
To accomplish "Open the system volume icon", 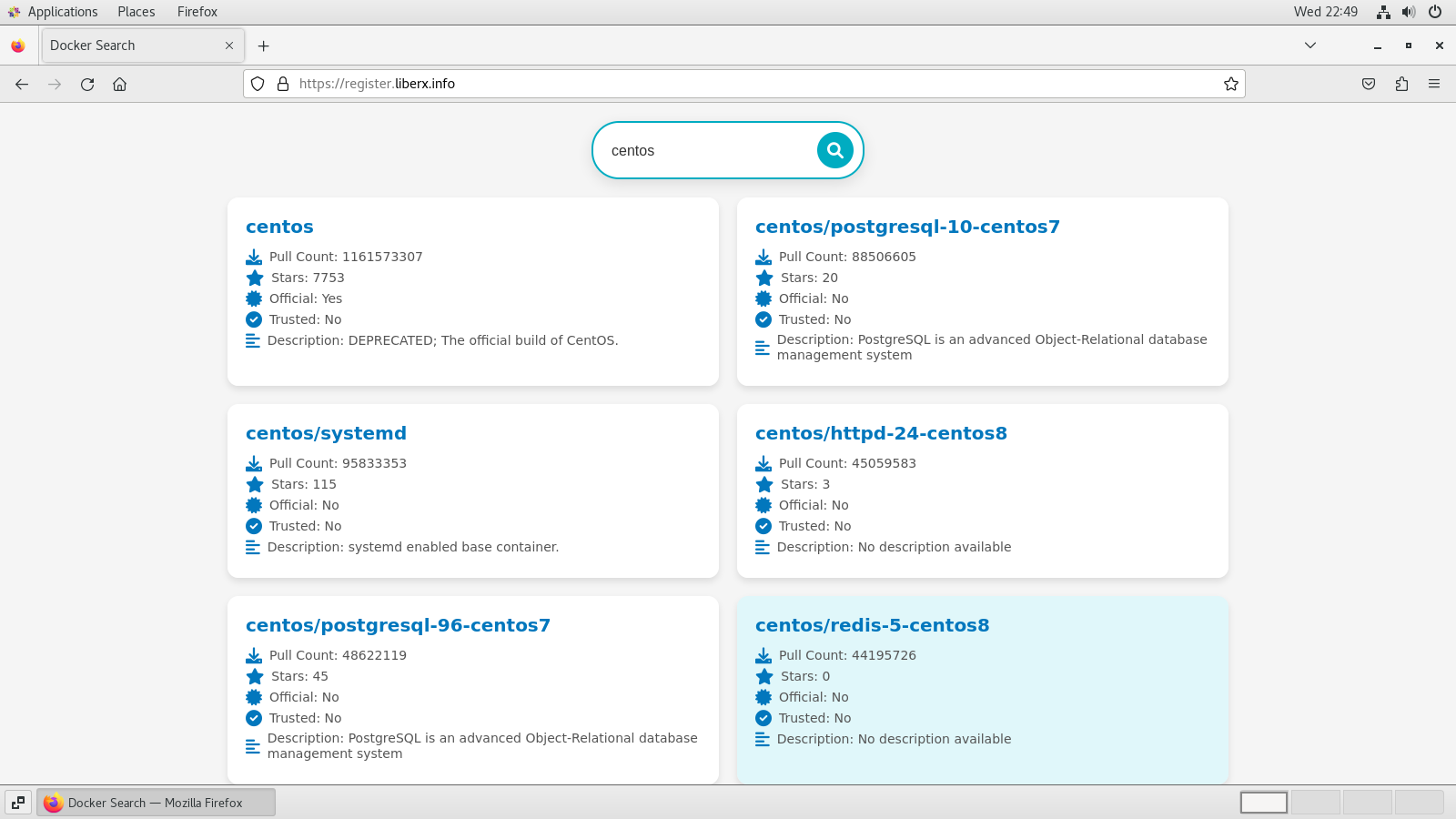I will [1409, 12].
